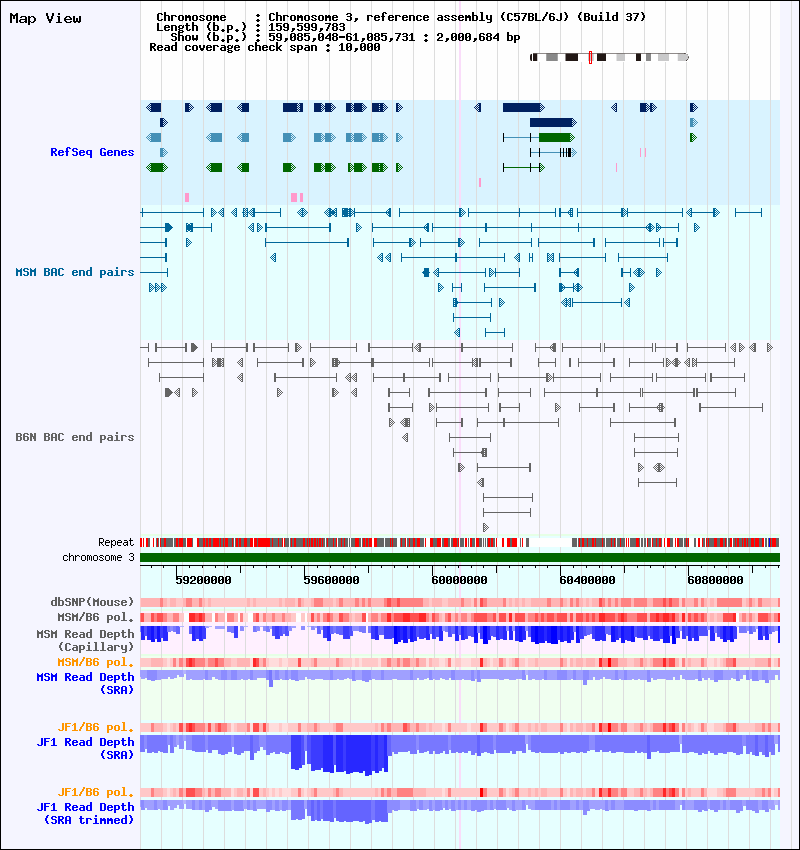This screenshot has width=800, height=850.
Task: Click the gray MSM/B6 pol. label
Action: [95, 617]
